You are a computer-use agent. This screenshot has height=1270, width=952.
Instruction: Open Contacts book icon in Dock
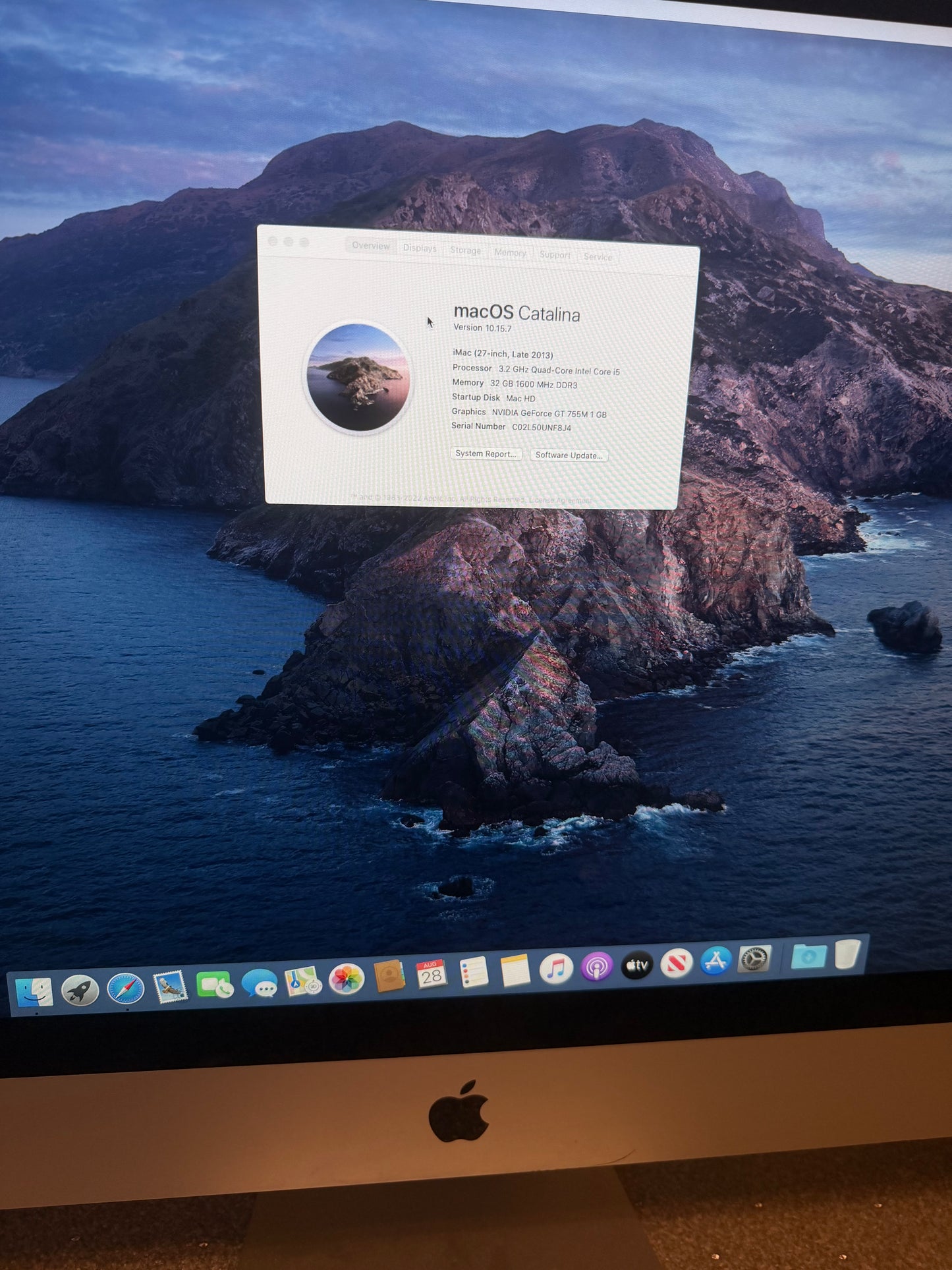click(389, 977)
